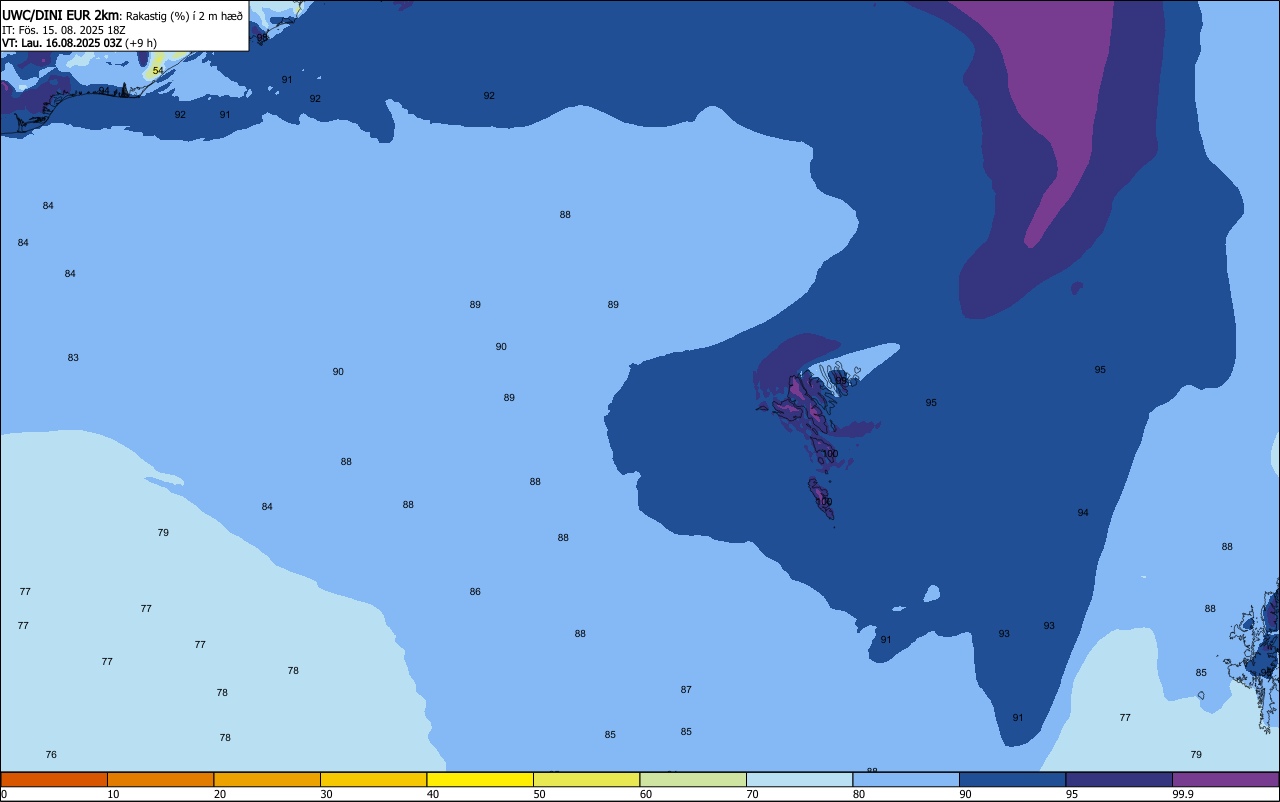Click the Rakastig (%) í 2 m hæð label
Viewport: 1280px width, 802px height.
pos(184,16)
